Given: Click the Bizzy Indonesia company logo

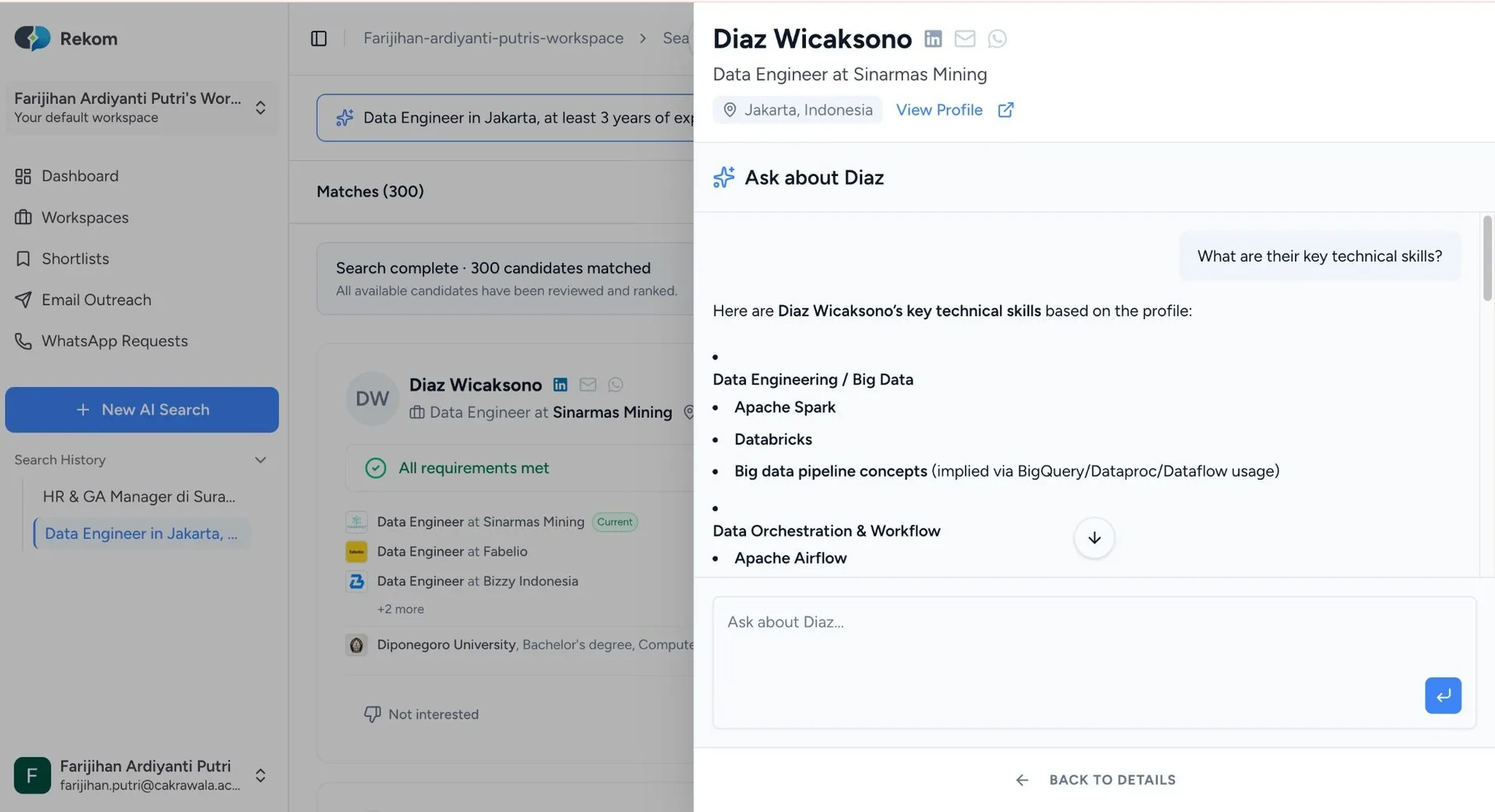Looking at the screenshot, I should point(357,581).
